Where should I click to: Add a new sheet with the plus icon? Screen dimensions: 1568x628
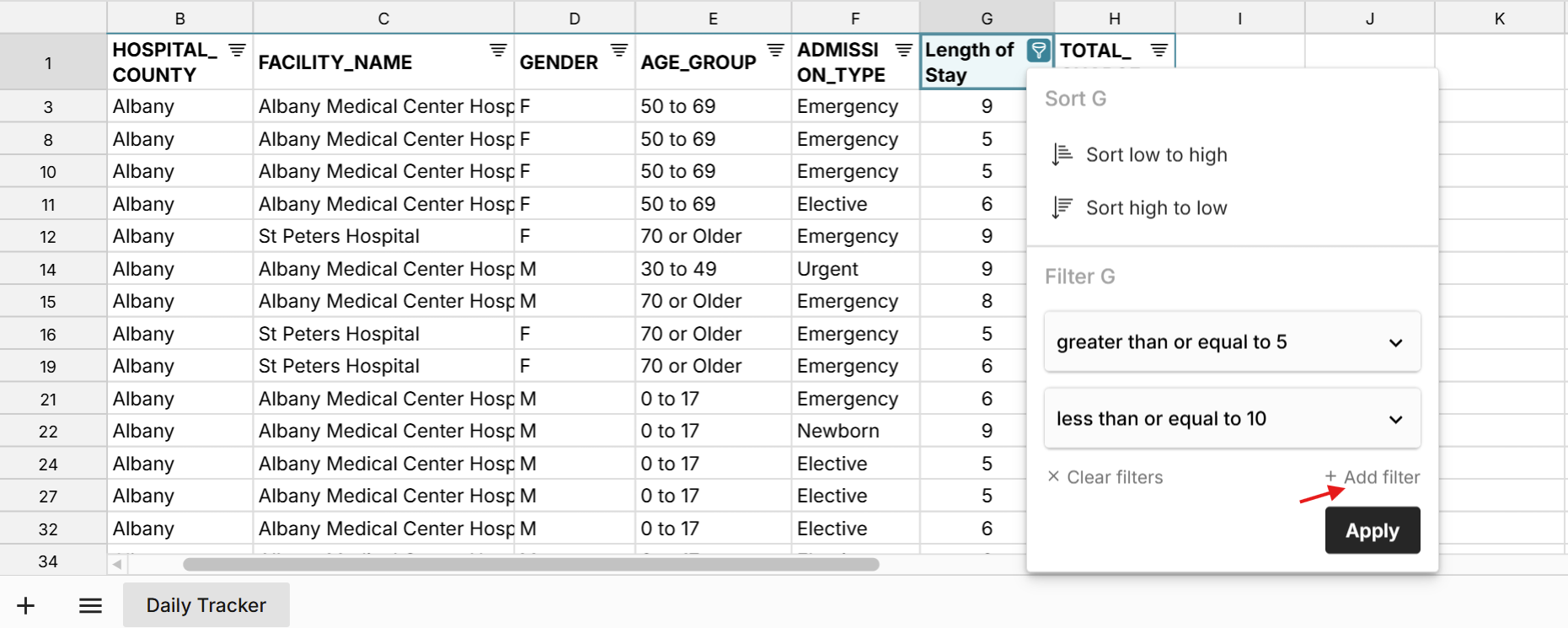(x=26, y=604)
